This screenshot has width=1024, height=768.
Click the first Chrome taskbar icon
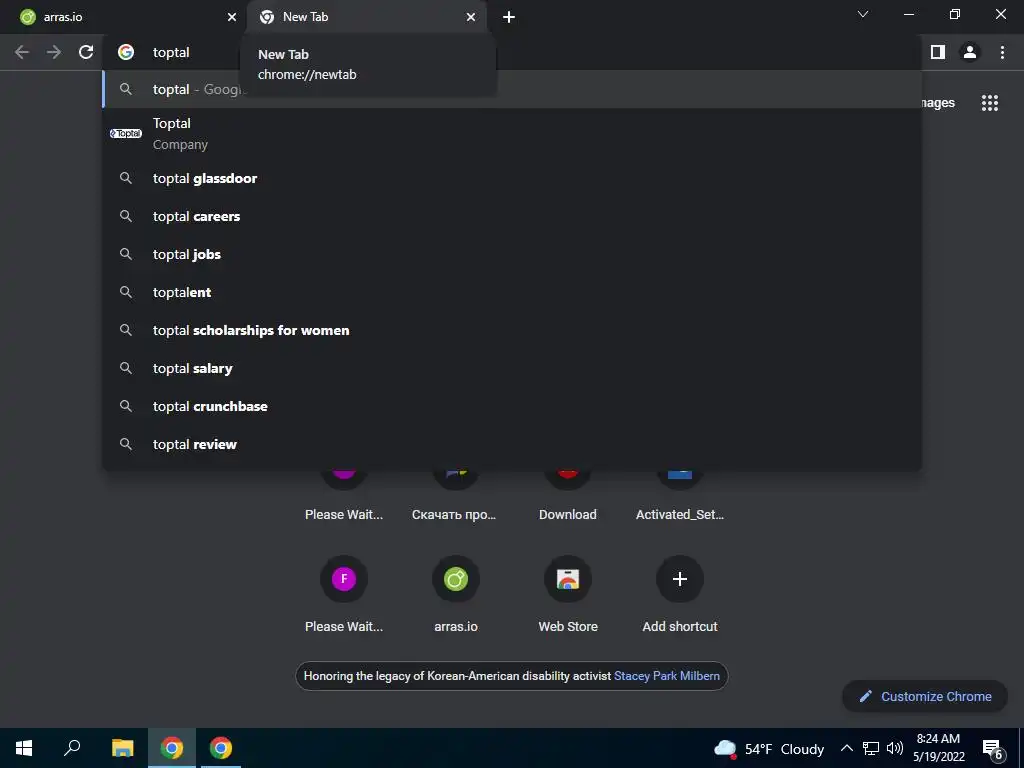pyautogui.click(x=172, y=748)
